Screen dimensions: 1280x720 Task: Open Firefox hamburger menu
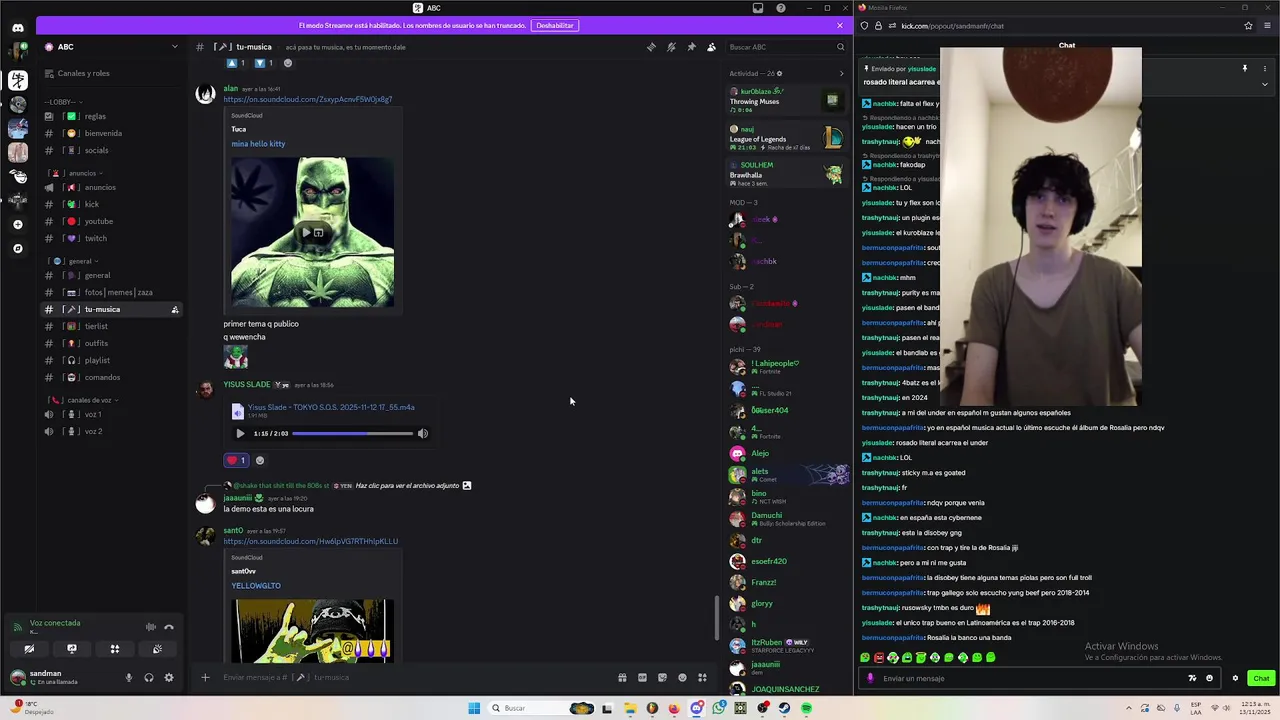1268,26
